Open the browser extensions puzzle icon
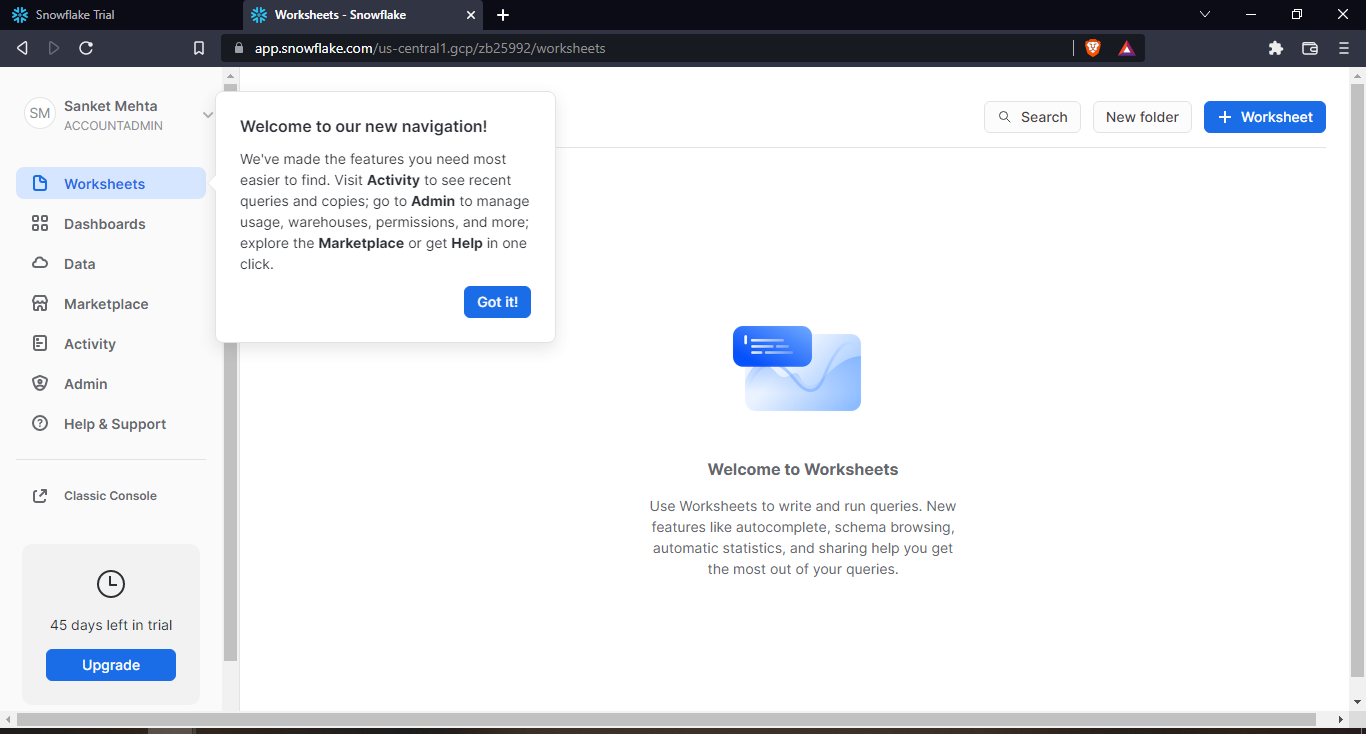Viewport: 1366px width, 734px height. (1275, 48)
